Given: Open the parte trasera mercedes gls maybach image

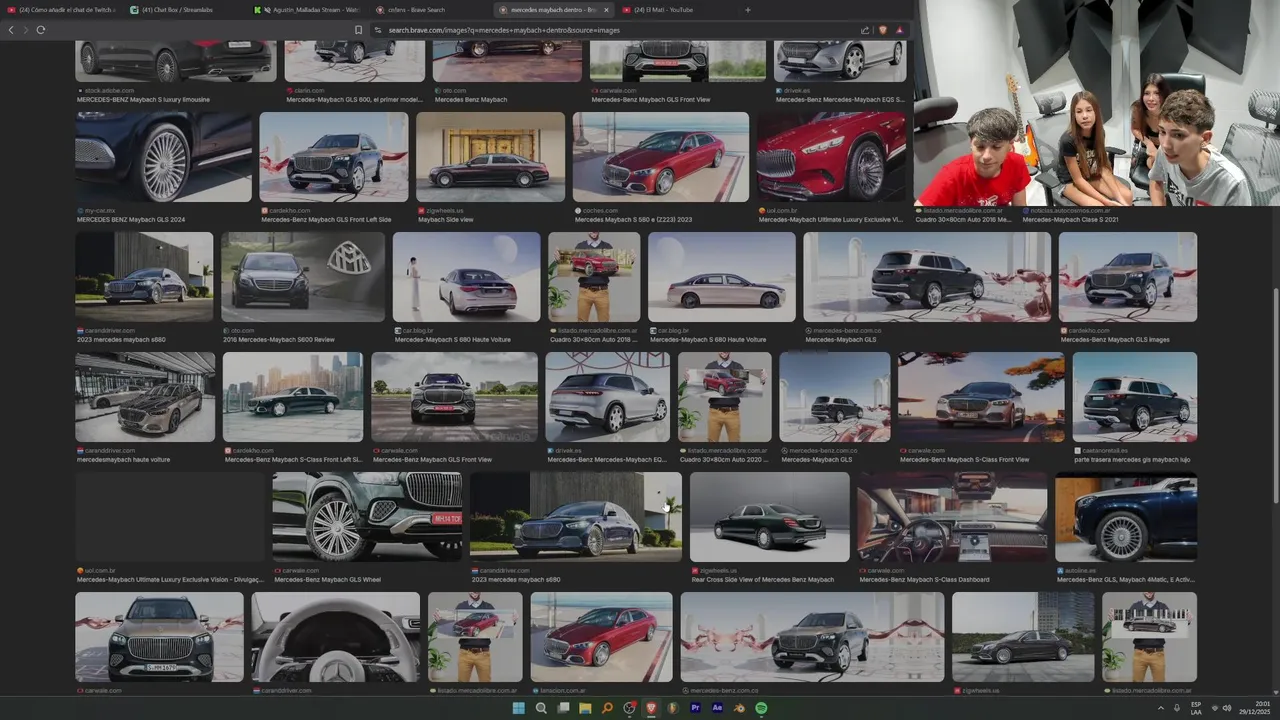Looking at the screenshot, I should (x=1135, y=397).
